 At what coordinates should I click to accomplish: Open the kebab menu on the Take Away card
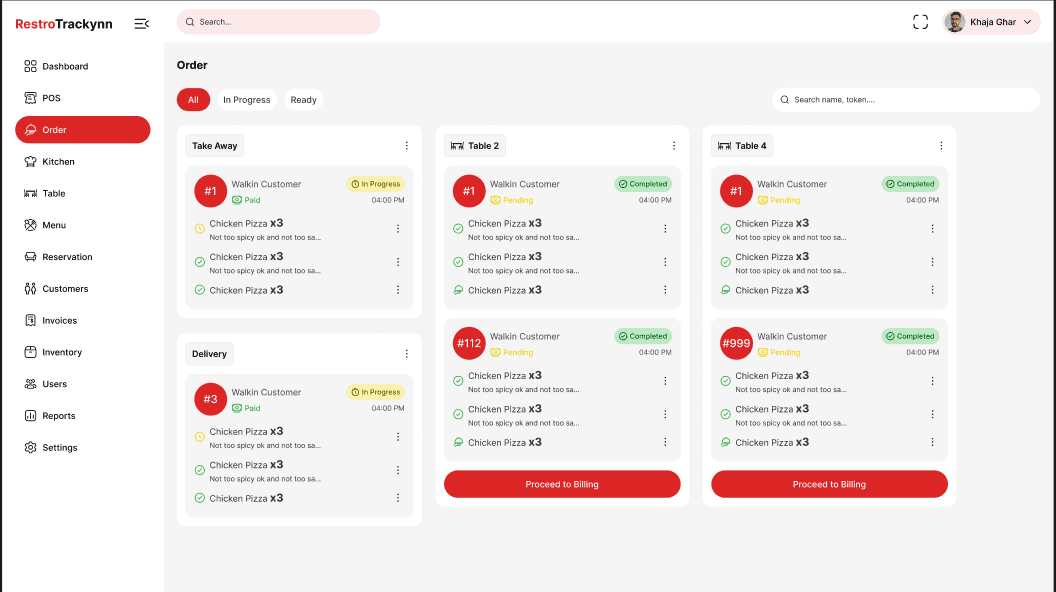point(407,145)
